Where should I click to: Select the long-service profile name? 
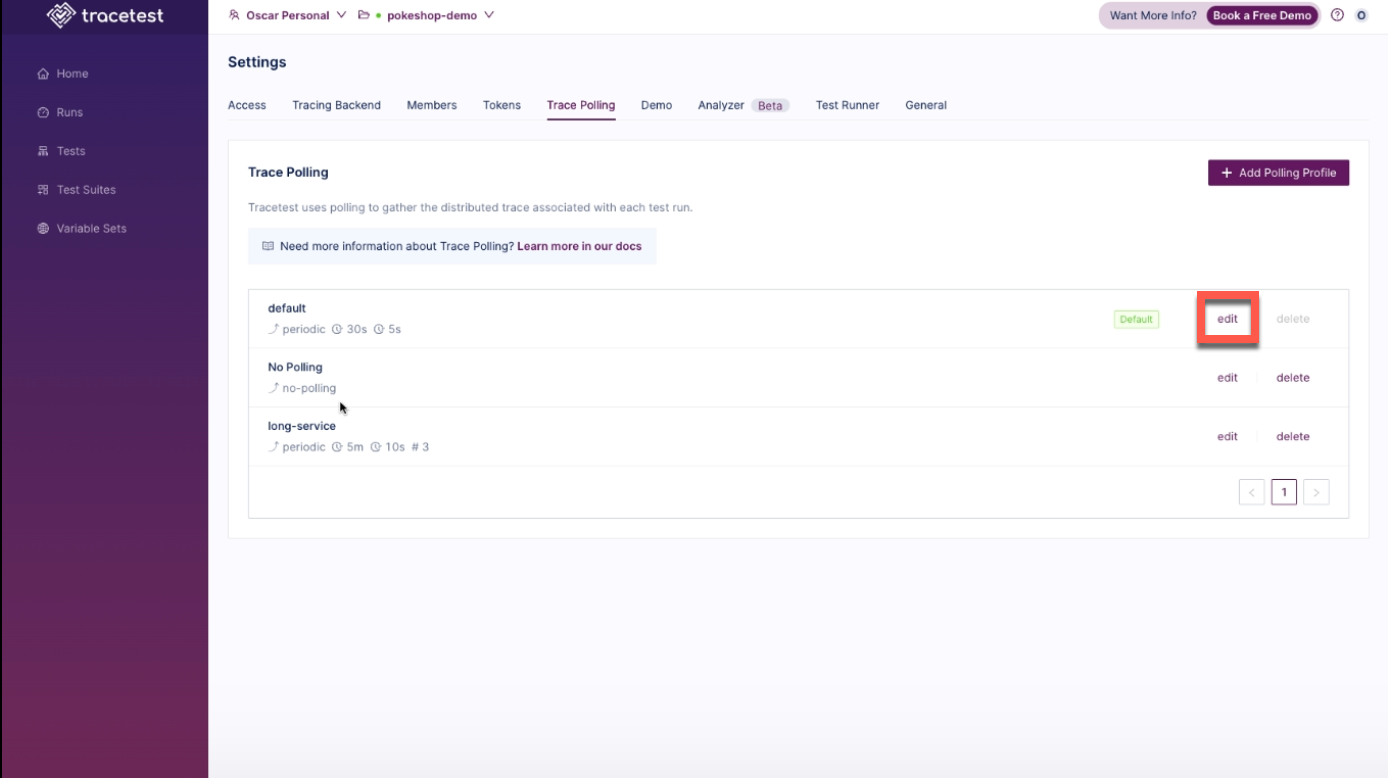[x=302, y=426]
